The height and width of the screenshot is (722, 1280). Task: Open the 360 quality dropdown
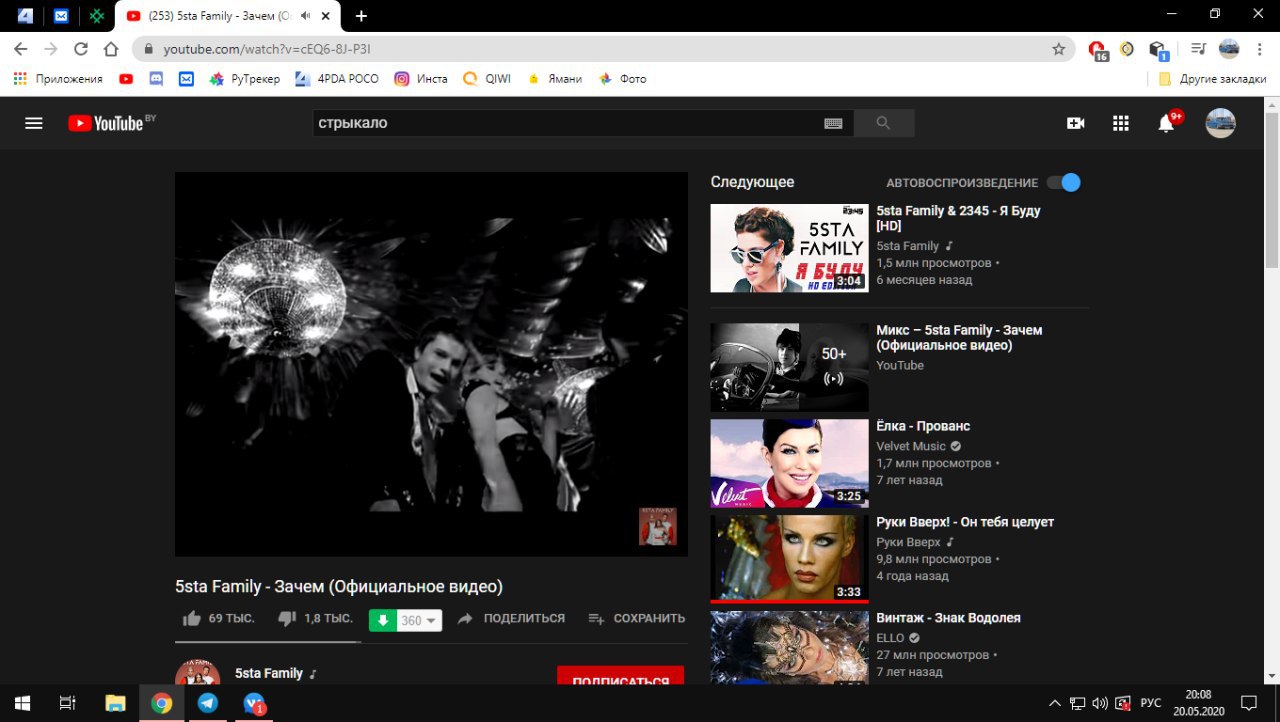419,620
